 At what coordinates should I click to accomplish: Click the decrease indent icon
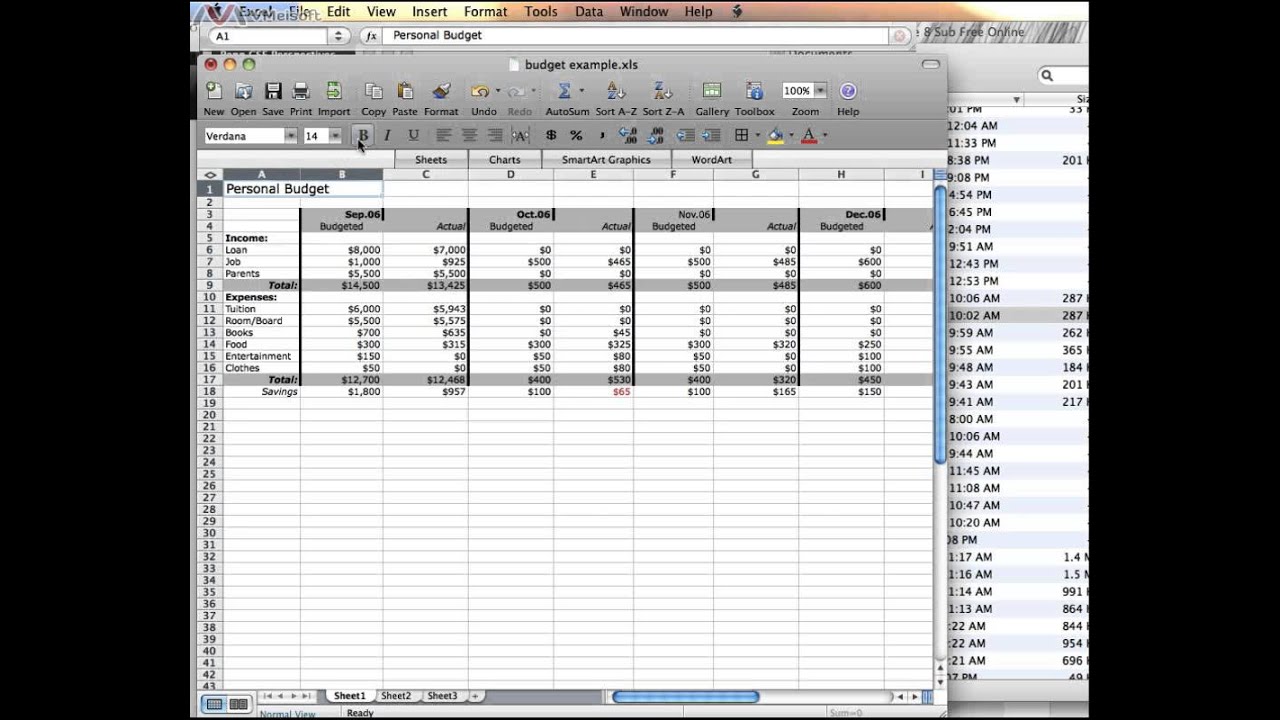pos(685,135)
